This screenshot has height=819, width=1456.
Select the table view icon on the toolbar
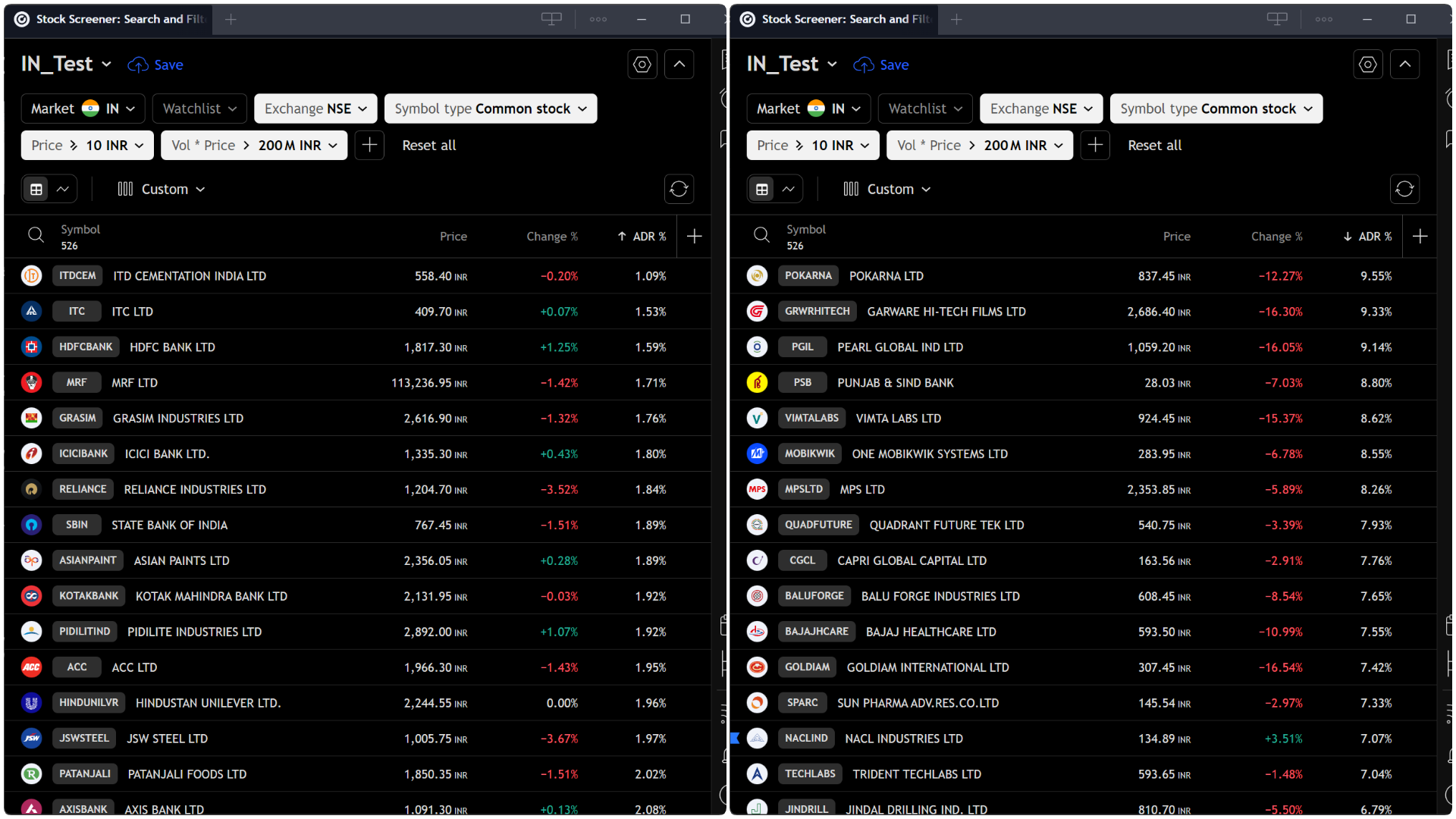(36, 189)
